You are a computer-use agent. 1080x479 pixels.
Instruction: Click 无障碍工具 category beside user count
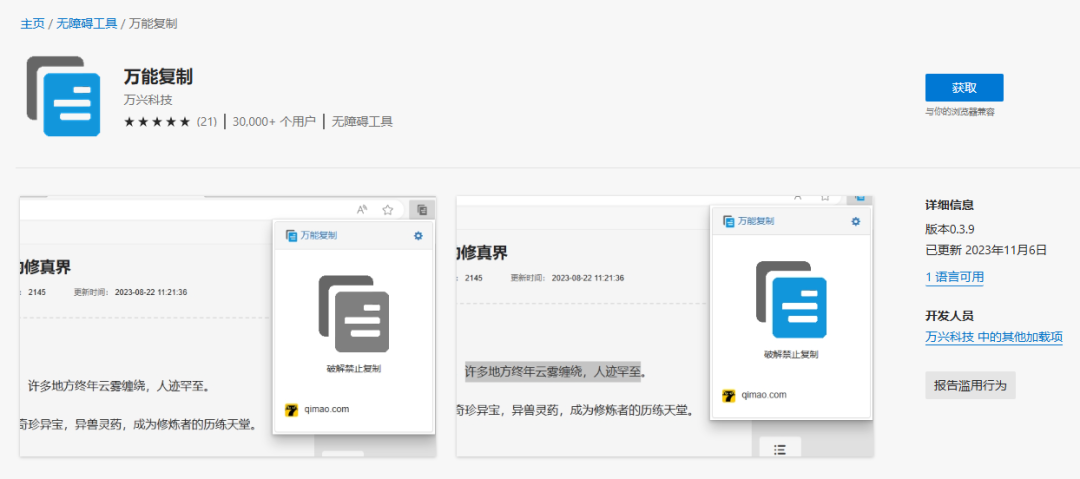click(362, 122)
